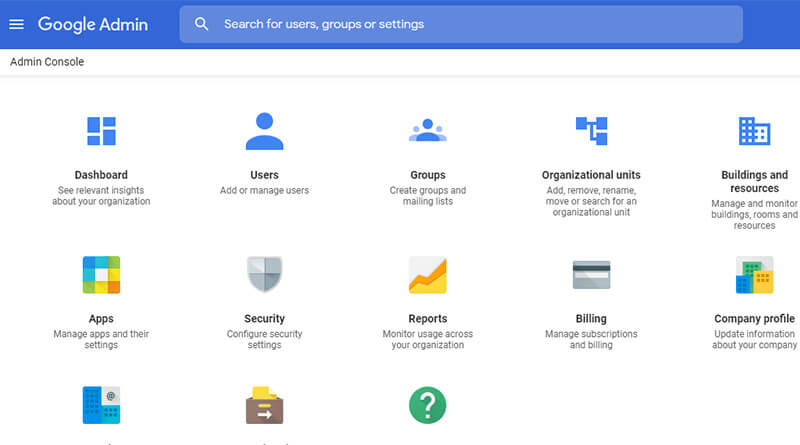Click the Organizational units title
The width and height of the screenshot is (800, 445).
591,175
